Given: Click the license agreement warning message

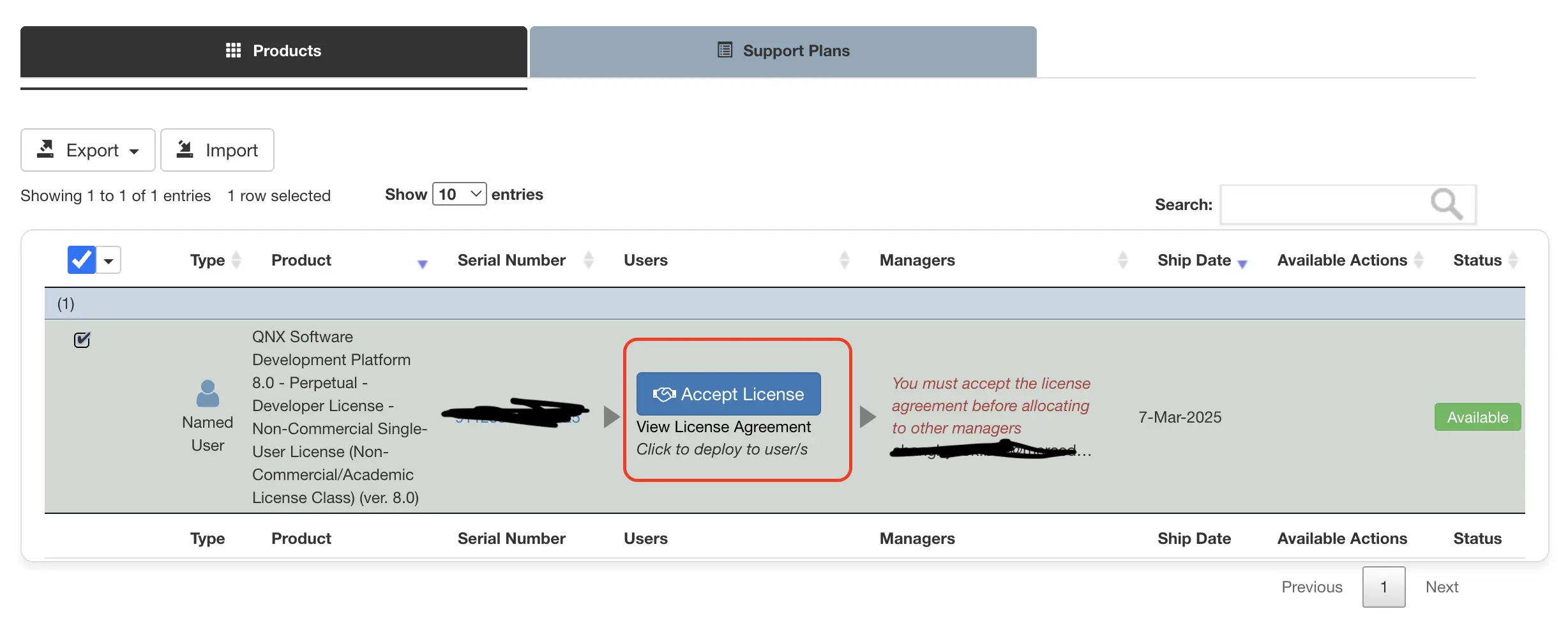Looking at the screenshot, I should (x=991, y=405).
